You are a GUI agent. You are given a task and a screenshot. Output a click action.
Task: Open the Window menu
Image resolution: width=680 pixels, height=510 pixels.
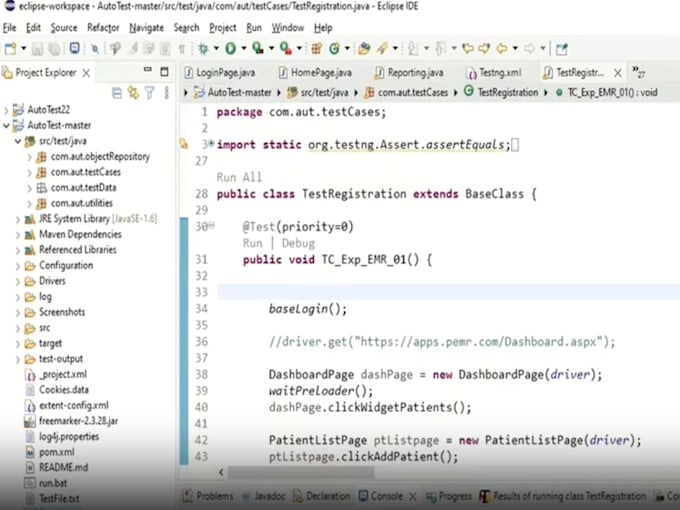pyautogui.click(x=288, y=28)
